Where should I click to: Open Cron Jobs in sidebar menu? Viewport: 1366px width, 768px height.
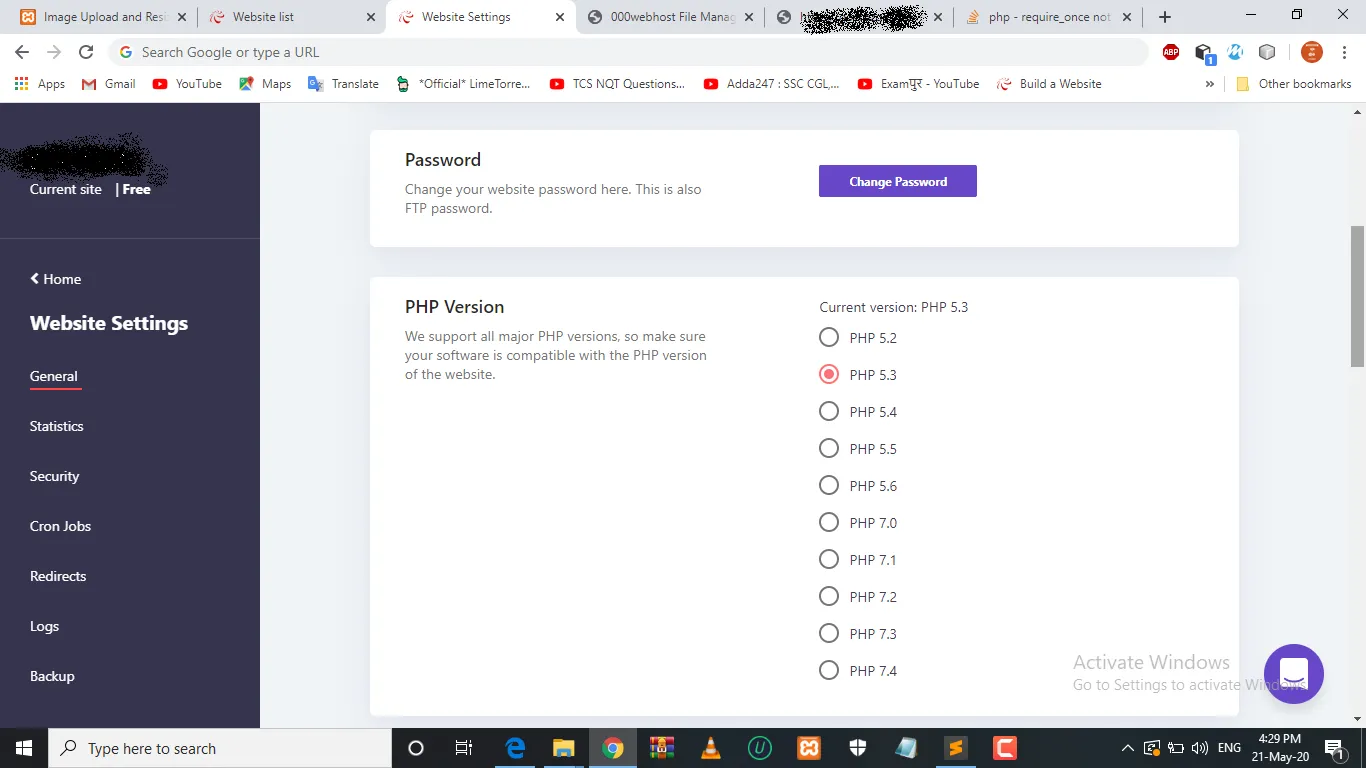click(x=60, y=526)
